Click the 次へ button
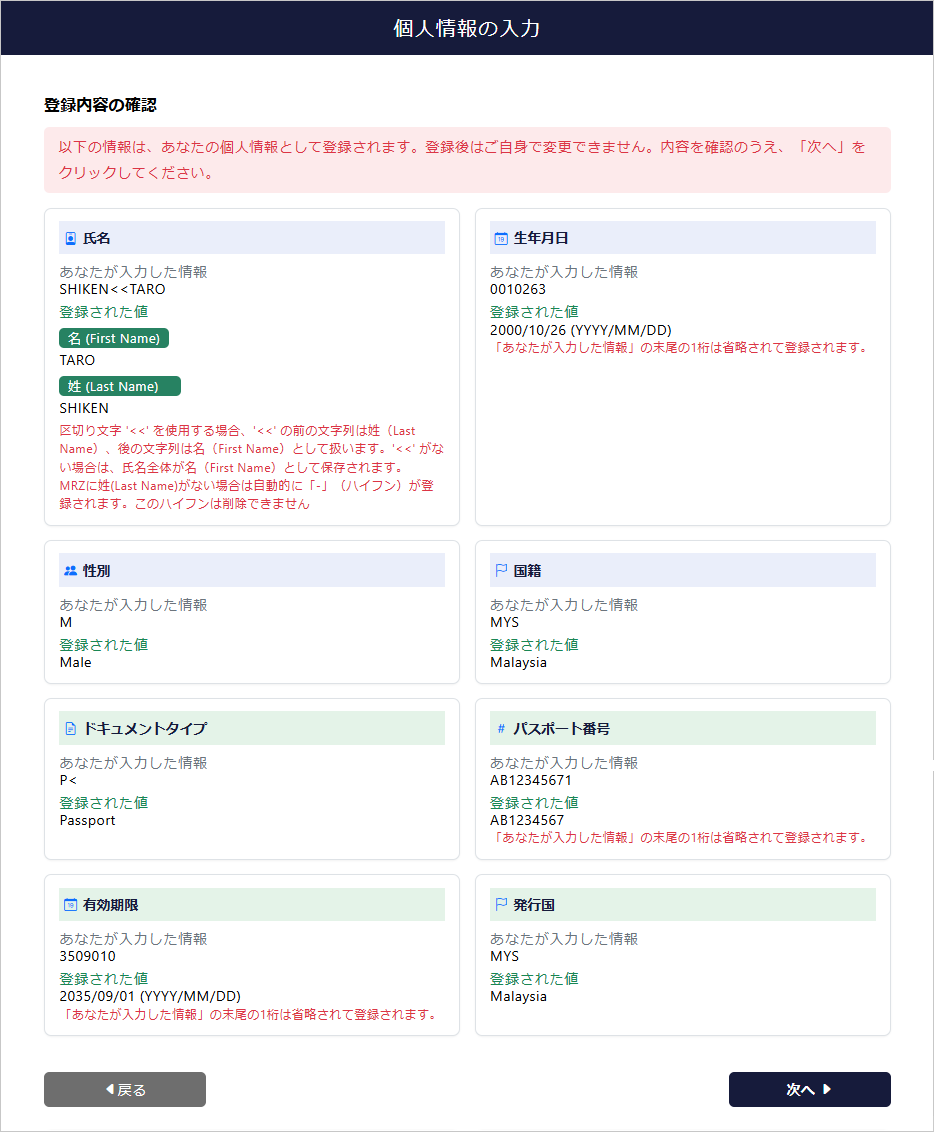 tap(809, 1089)
